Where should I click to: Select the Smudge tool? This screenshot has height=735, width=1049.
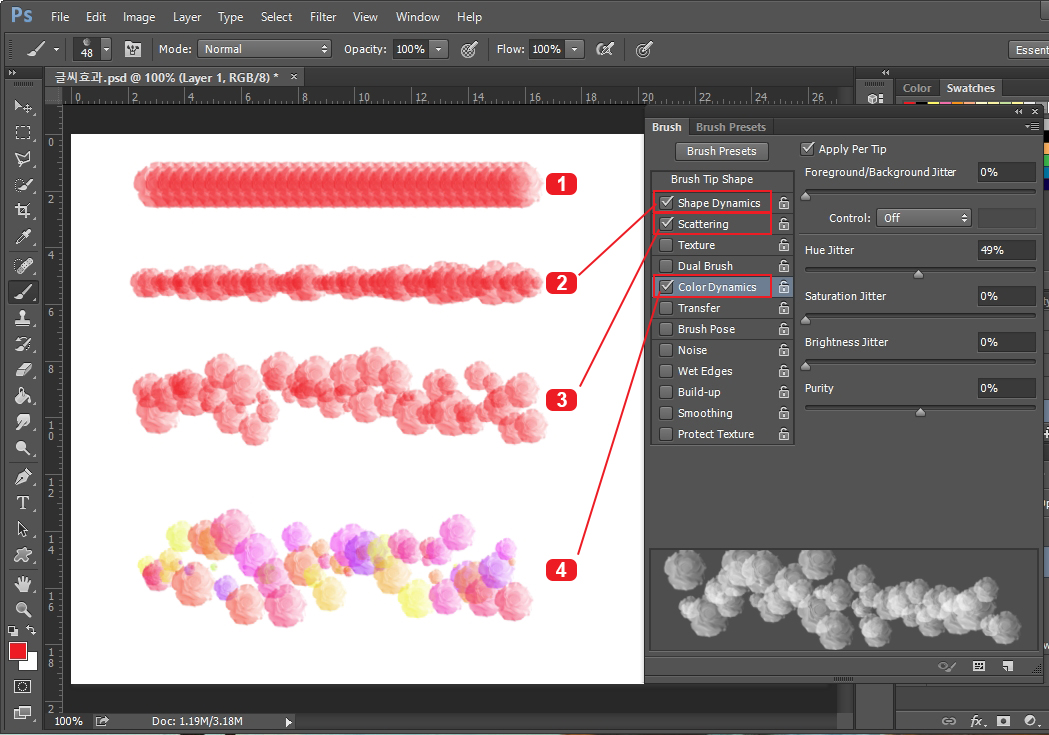[x=23, y=422]
